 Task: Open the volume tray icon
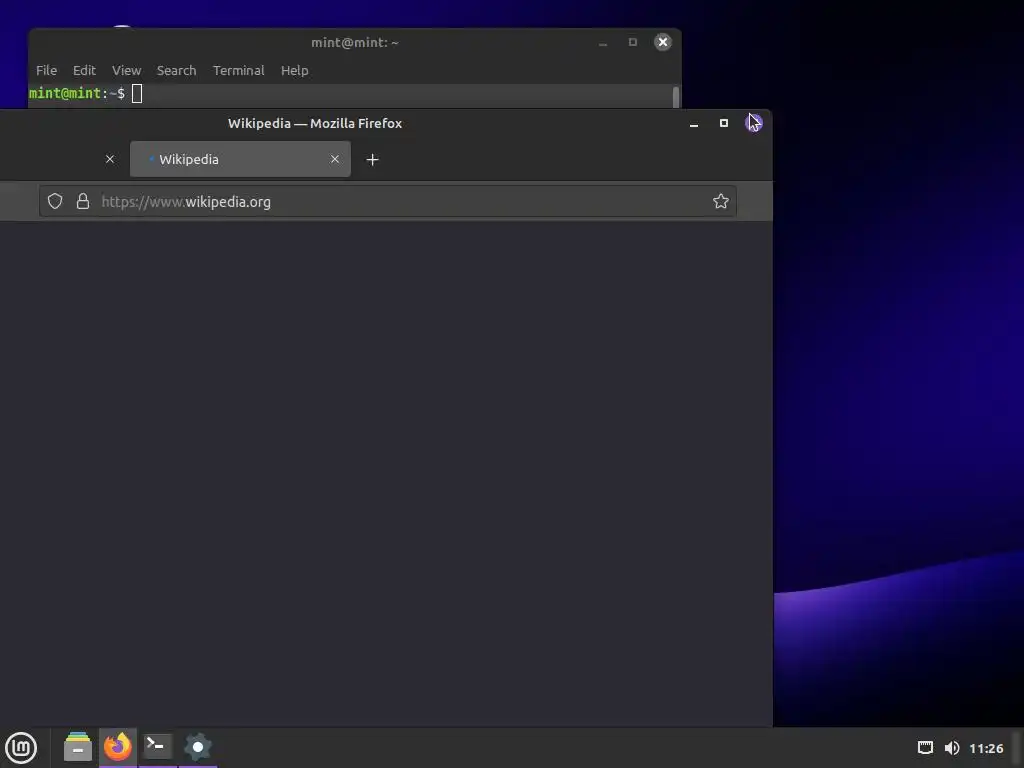(x=952, y=748)
